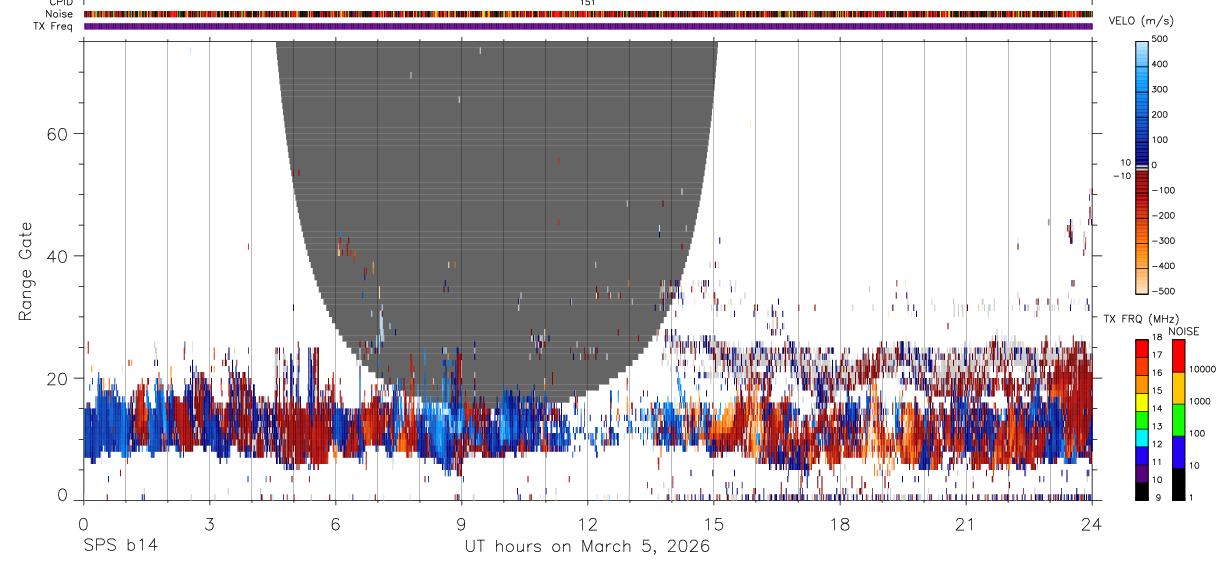Click the 200 tick of velocity colorbar
Viewport: 1228px width, 567px height.
click(1161, 115)
